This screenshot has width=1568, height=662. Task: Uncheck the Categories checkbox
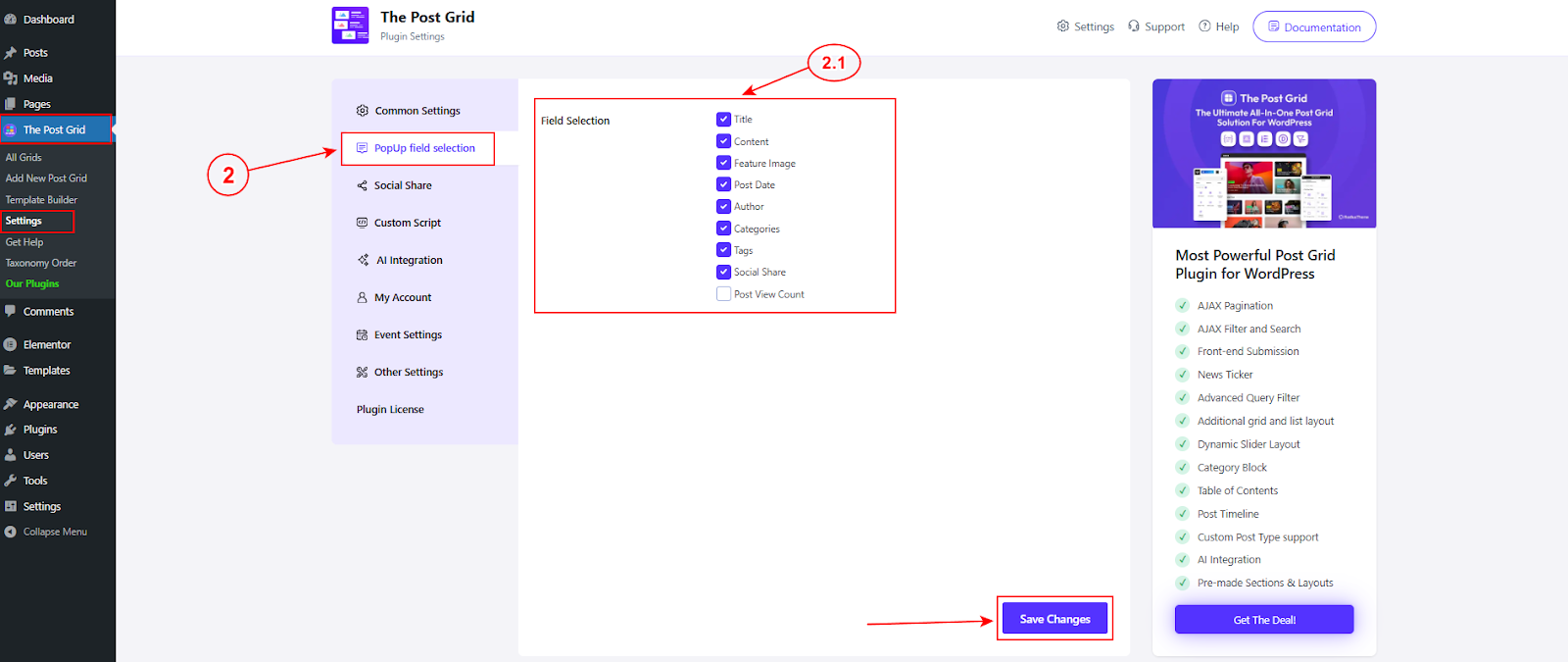723,229
